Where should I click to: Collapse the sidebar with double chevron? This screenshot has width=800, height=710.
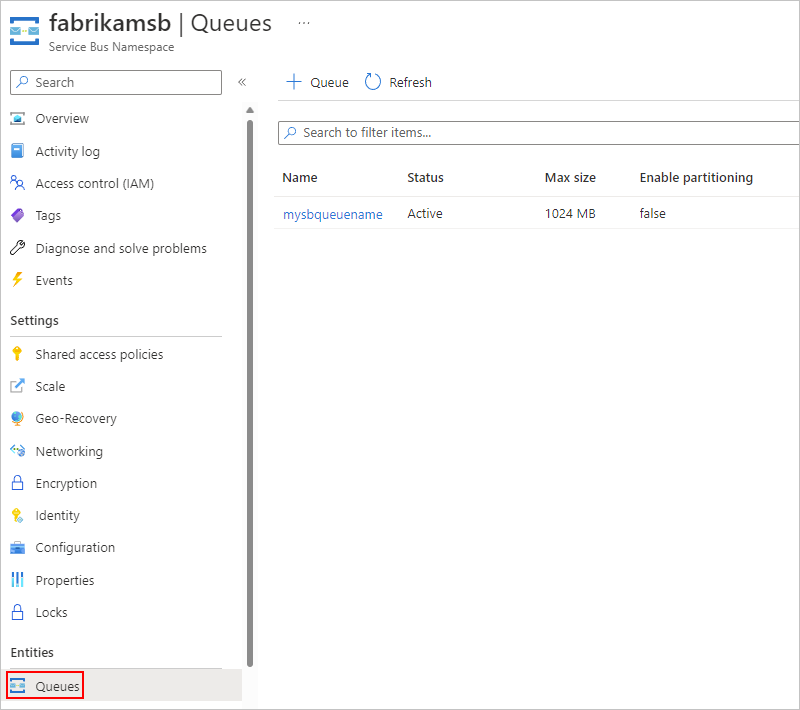click(242, 82)
